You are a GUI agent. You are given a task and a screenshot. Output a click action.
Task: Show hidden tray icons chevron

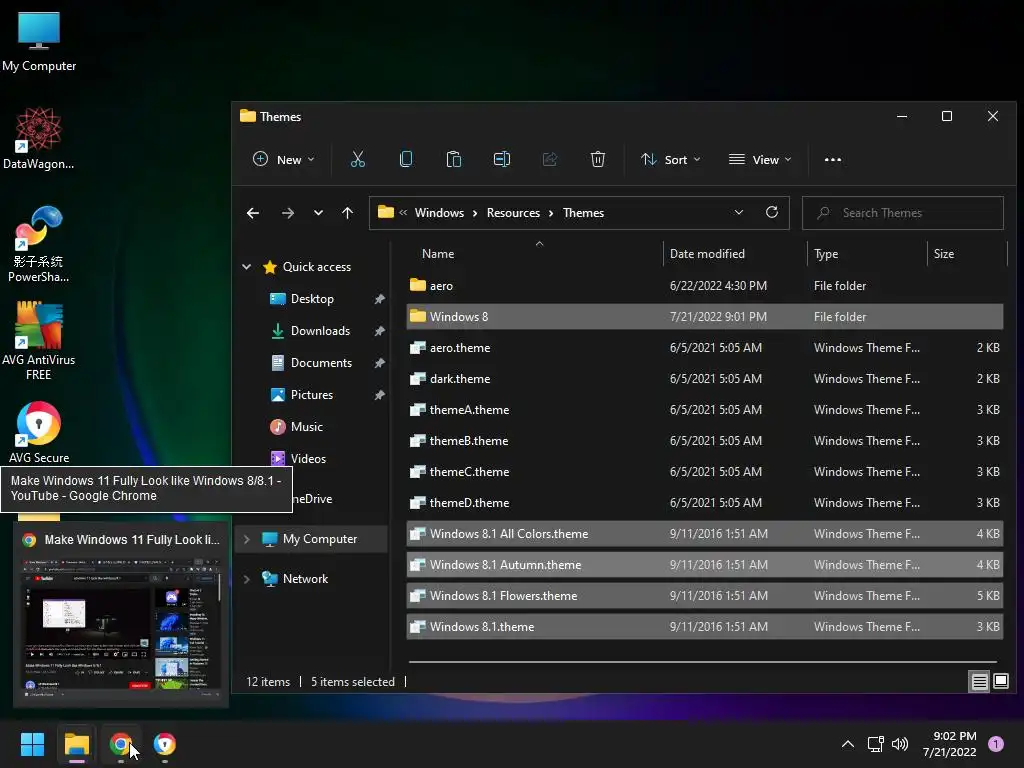pos(848,744)
